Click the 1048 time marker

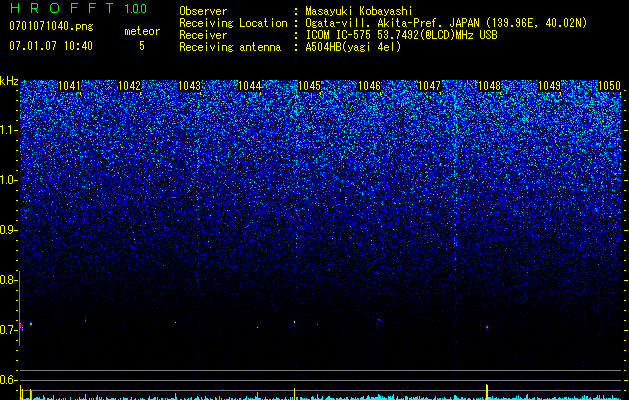489,86
